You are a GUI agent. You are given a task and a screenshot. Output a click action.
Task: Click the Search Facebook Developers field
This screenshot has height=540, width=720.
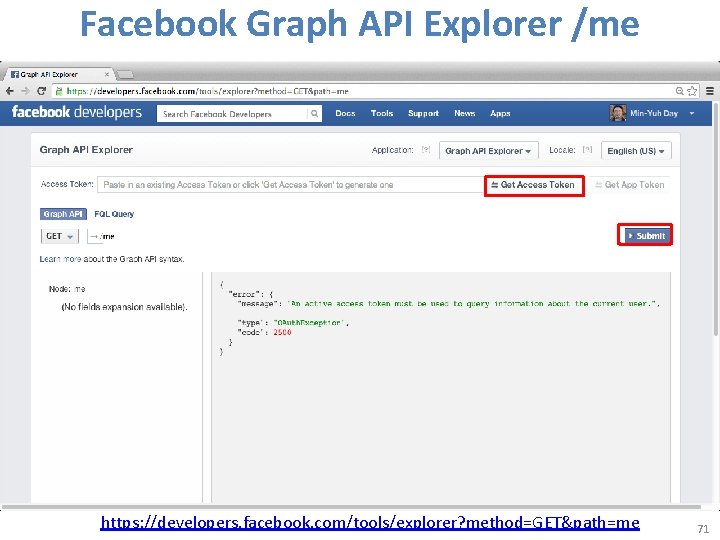(x=232, y=113)
